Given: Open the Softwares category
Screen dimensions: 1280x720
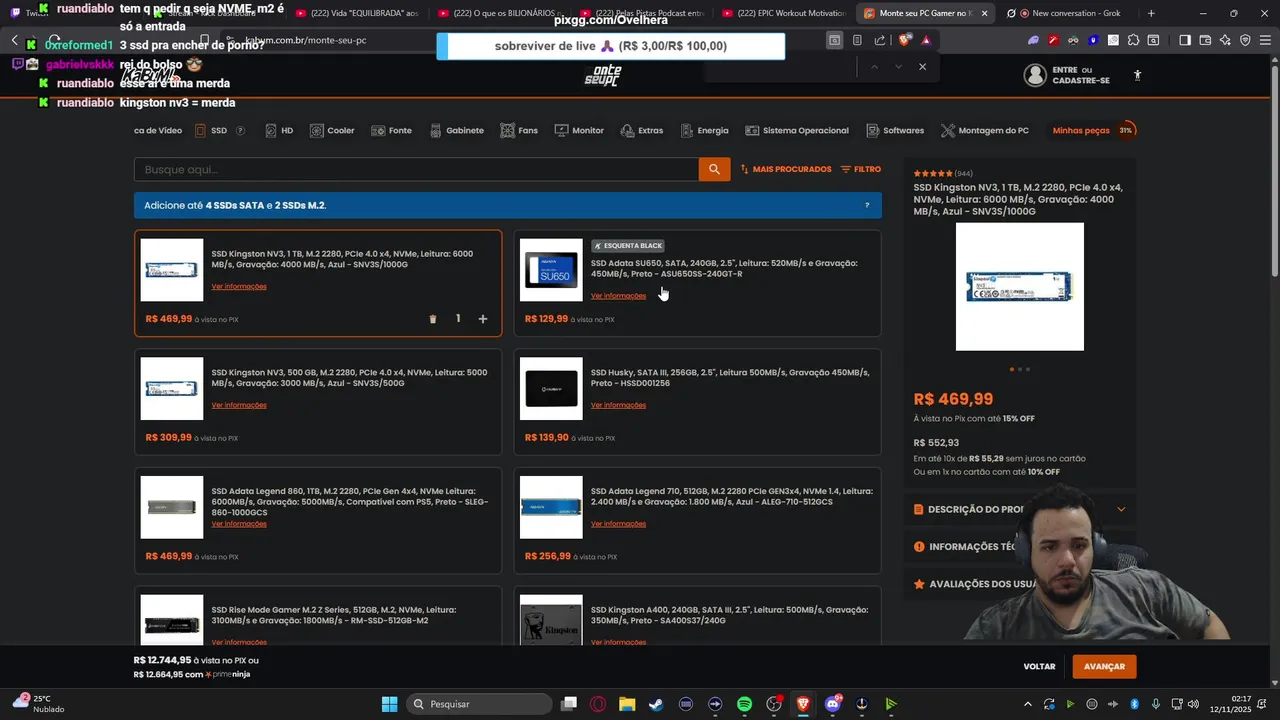Looking at the screenshot, I should click(895, 130).
